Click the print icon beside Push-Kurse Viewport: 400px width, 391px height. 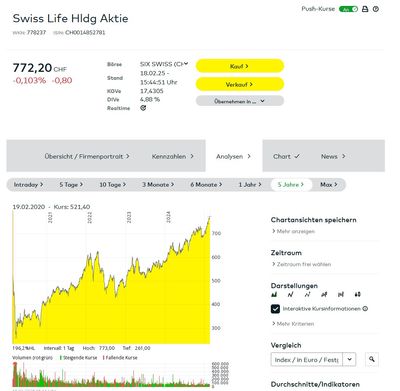(365, 9)
